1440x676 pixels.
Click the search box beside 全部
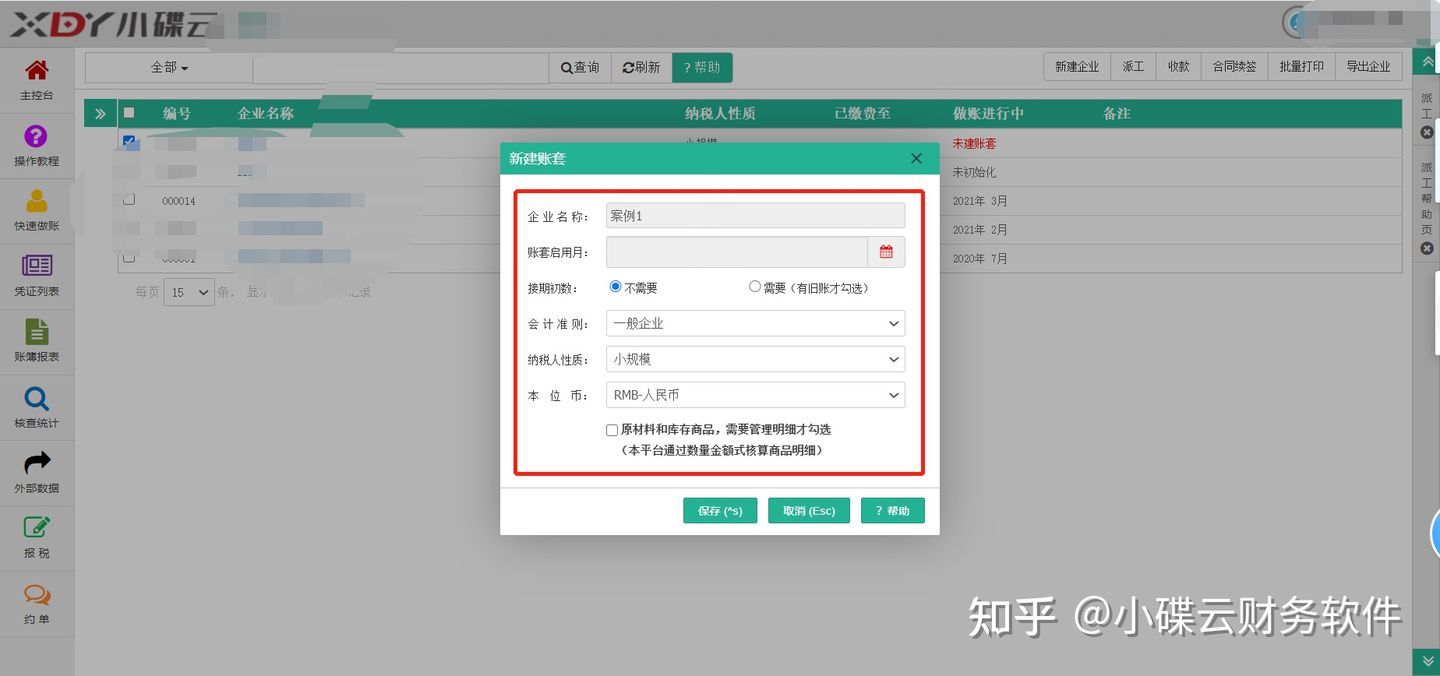[x=400, y=68]
